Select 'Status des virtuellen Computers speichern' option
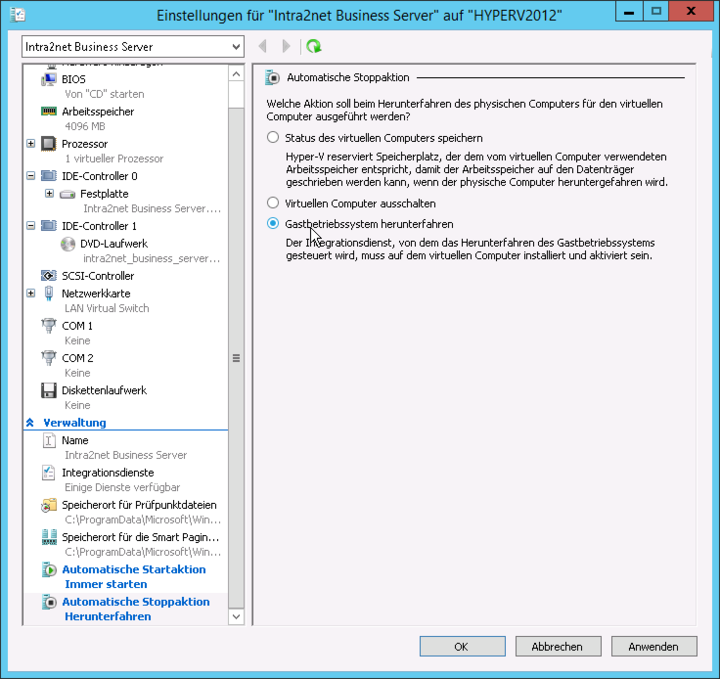 273,138
